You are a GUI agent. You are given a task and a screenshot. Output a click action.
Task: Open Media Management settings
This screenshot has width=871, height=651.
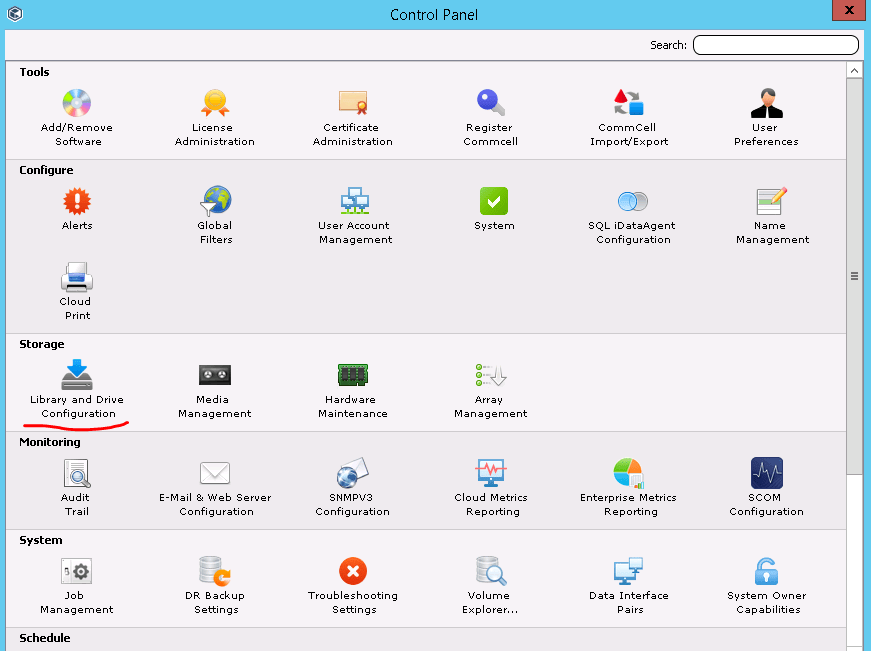214,388
